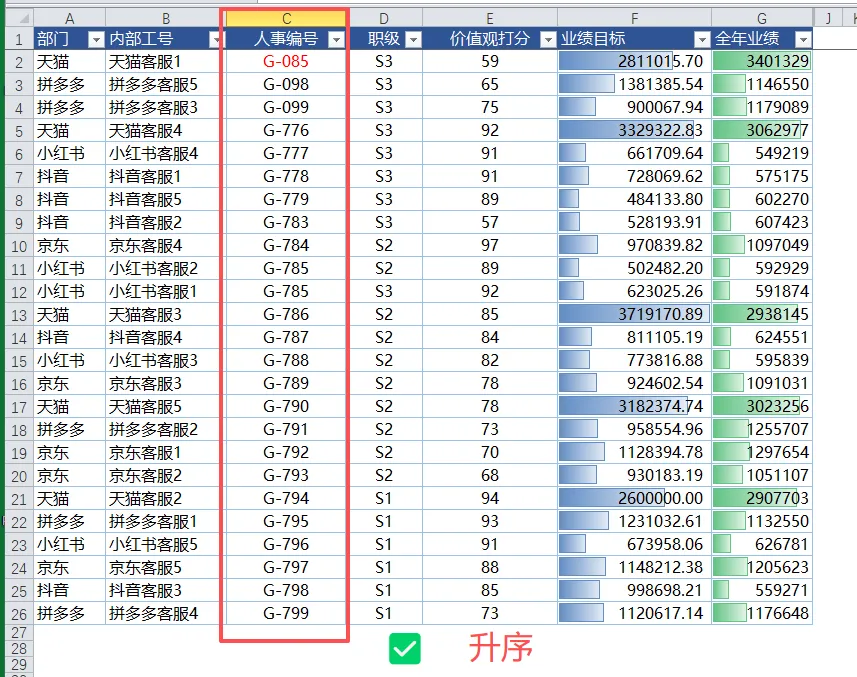Click the 全年业绩 header cell
The height and width of the screenshot is (677, 857).
[x=762, y=39]
